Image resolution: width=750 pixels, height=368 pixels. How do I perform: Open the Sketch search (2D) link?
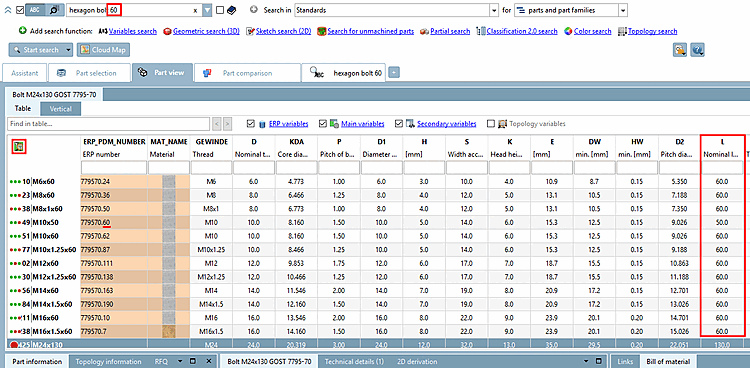click(284, 31)
